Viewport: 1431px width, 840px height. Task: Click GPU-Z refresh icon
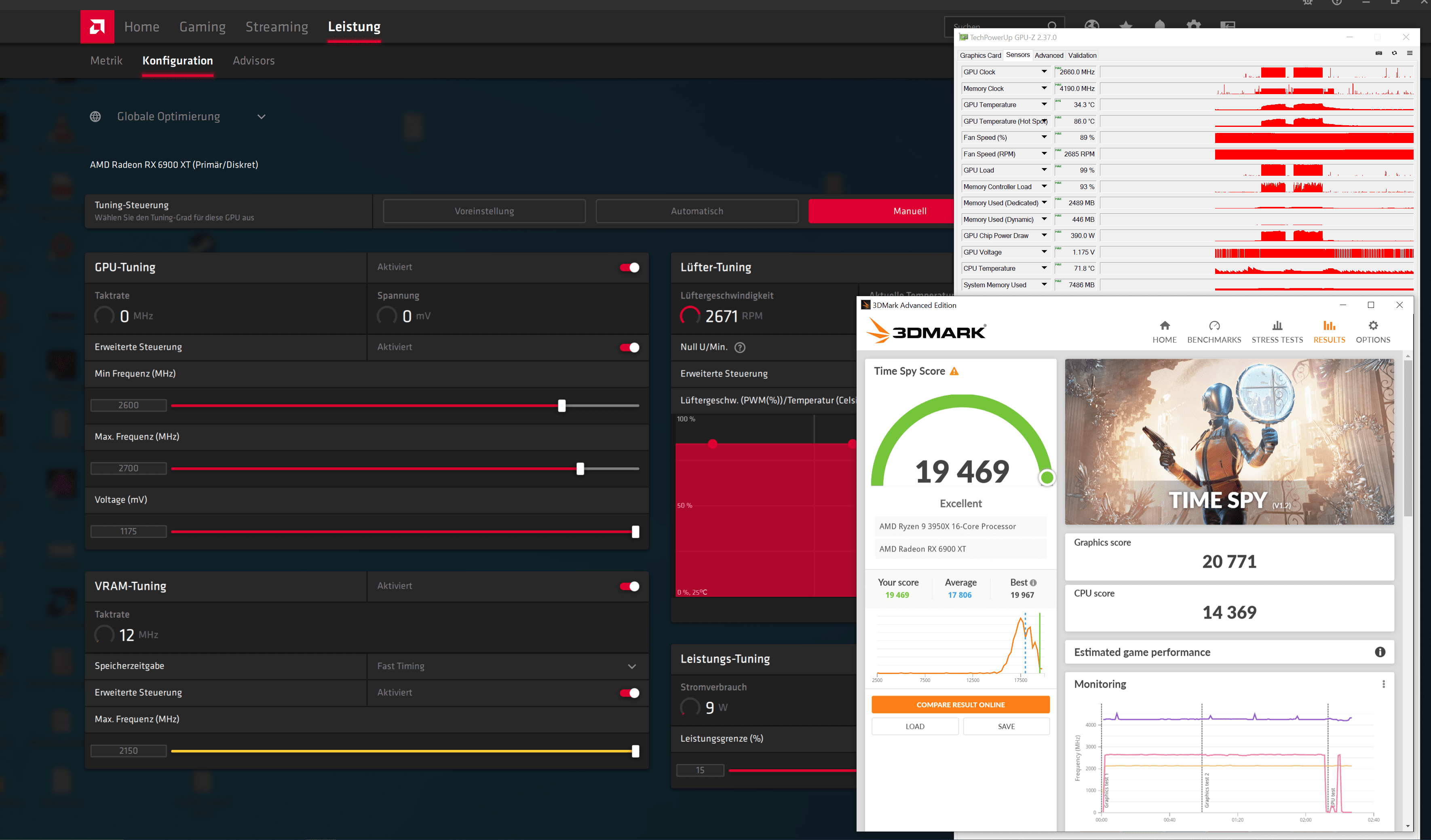tap(1394, 53)
